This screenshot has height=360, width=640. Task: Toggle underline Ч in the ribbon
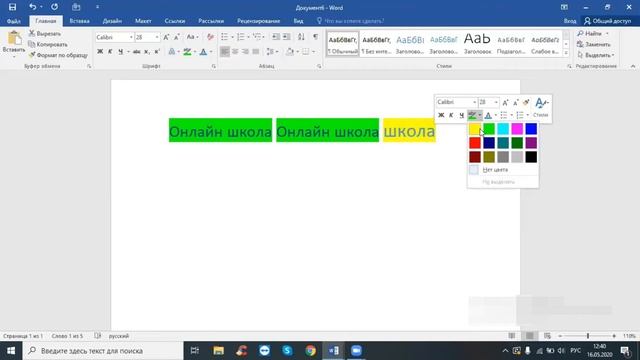(x=120, y=51)
